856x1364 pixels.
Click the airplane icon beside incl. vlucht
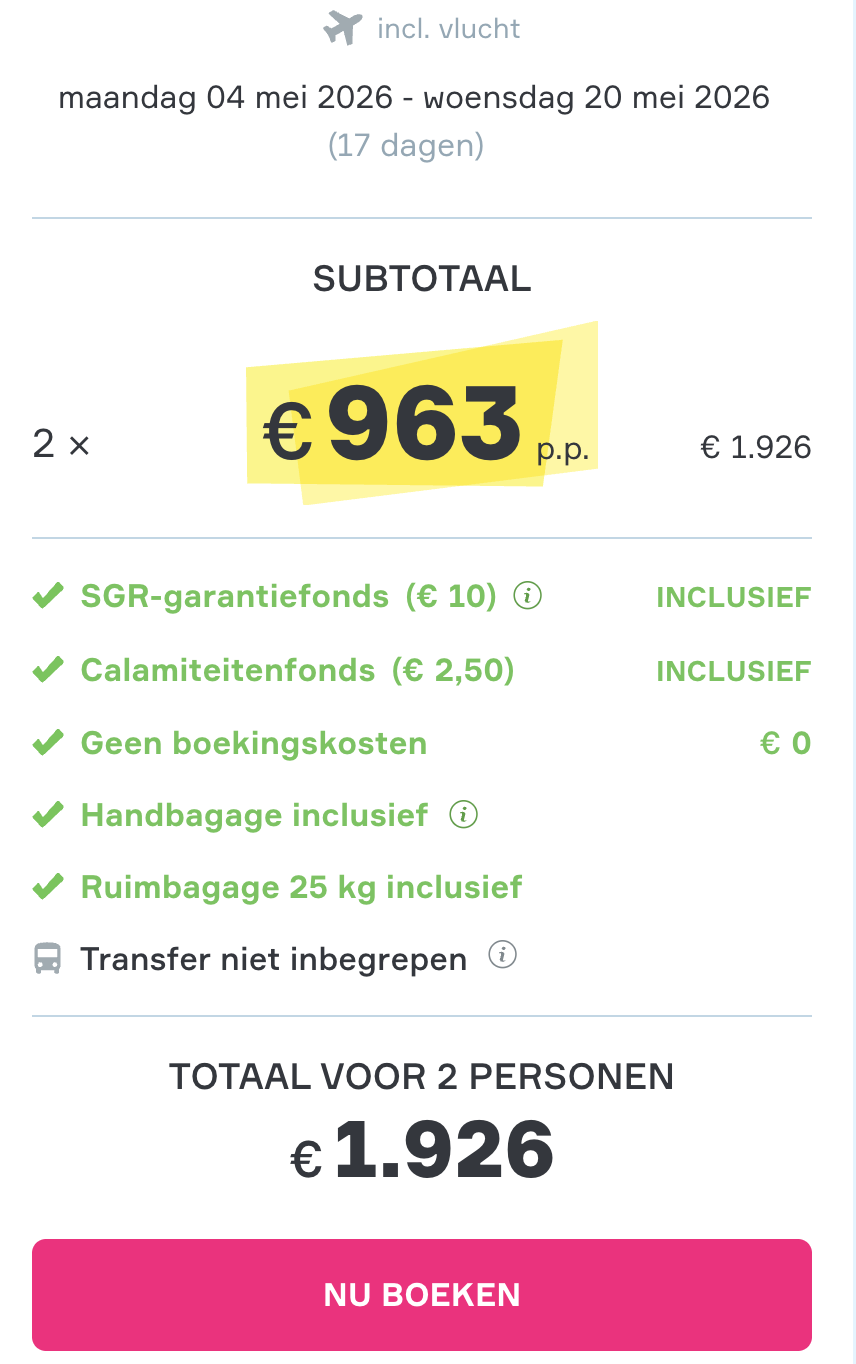(342, 29)
